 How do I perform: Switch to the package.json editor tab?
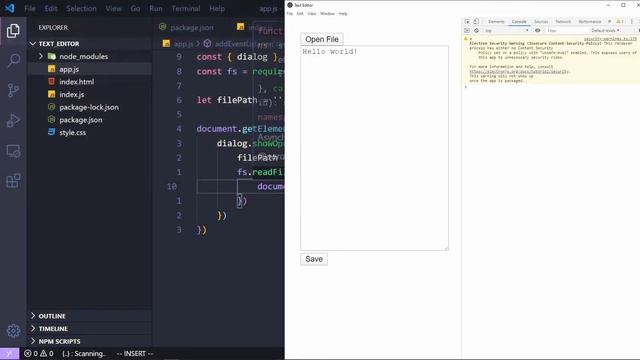point(187,27)
